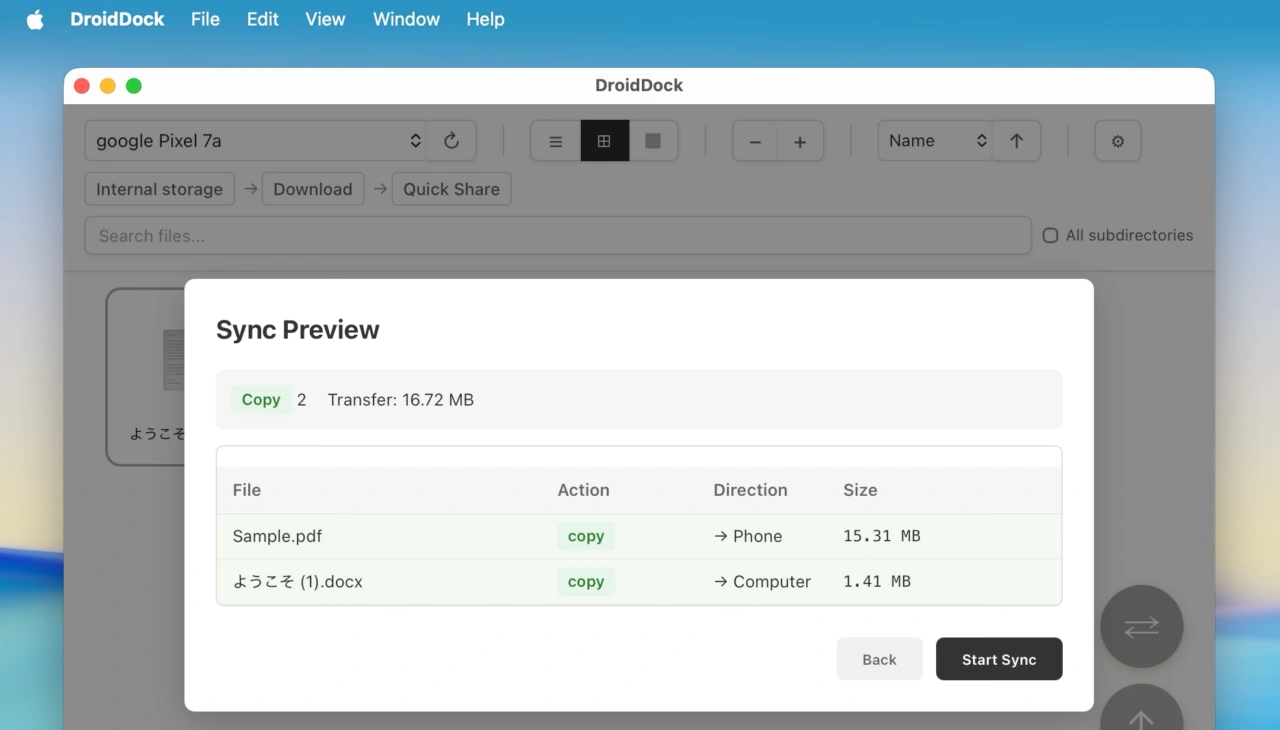Click the refresh device list icon
The image size is (1280, 730).
tap(451, 141)
